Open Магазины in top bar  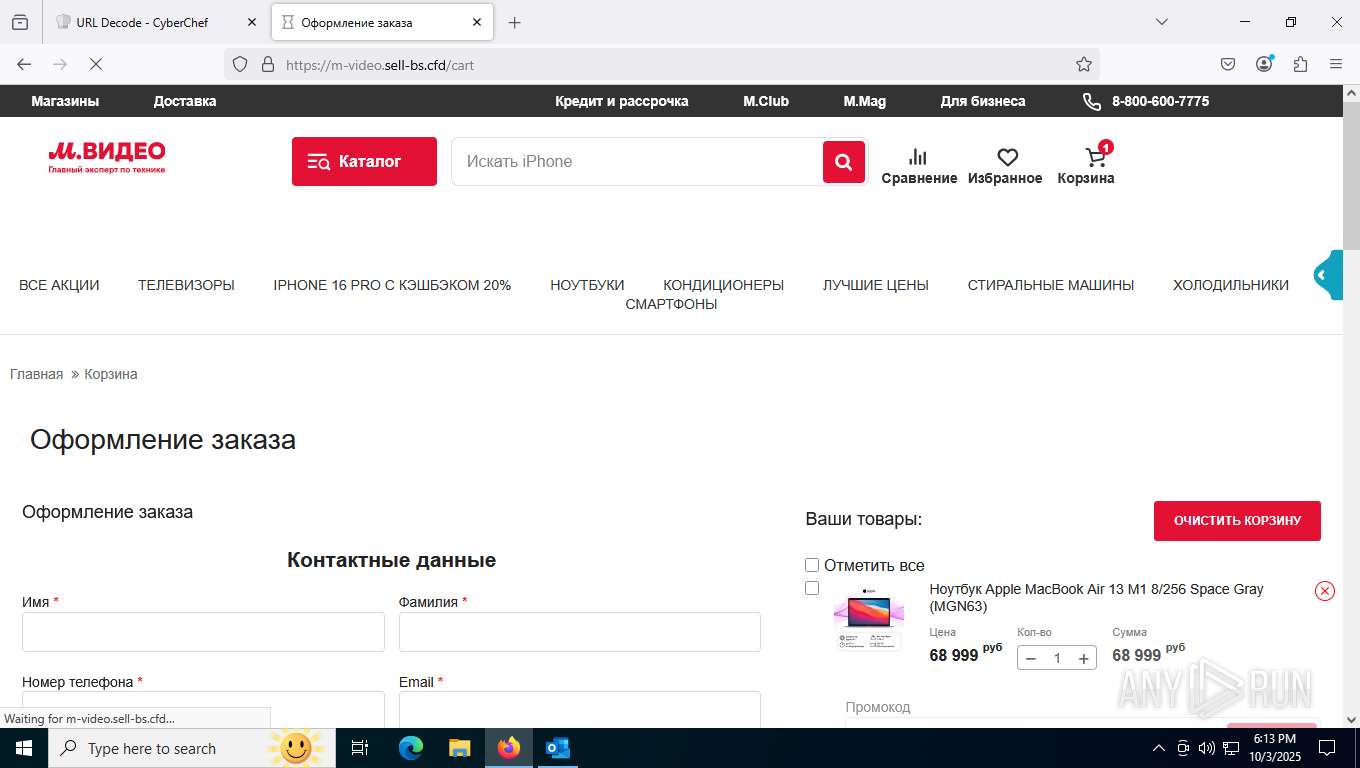65,101
